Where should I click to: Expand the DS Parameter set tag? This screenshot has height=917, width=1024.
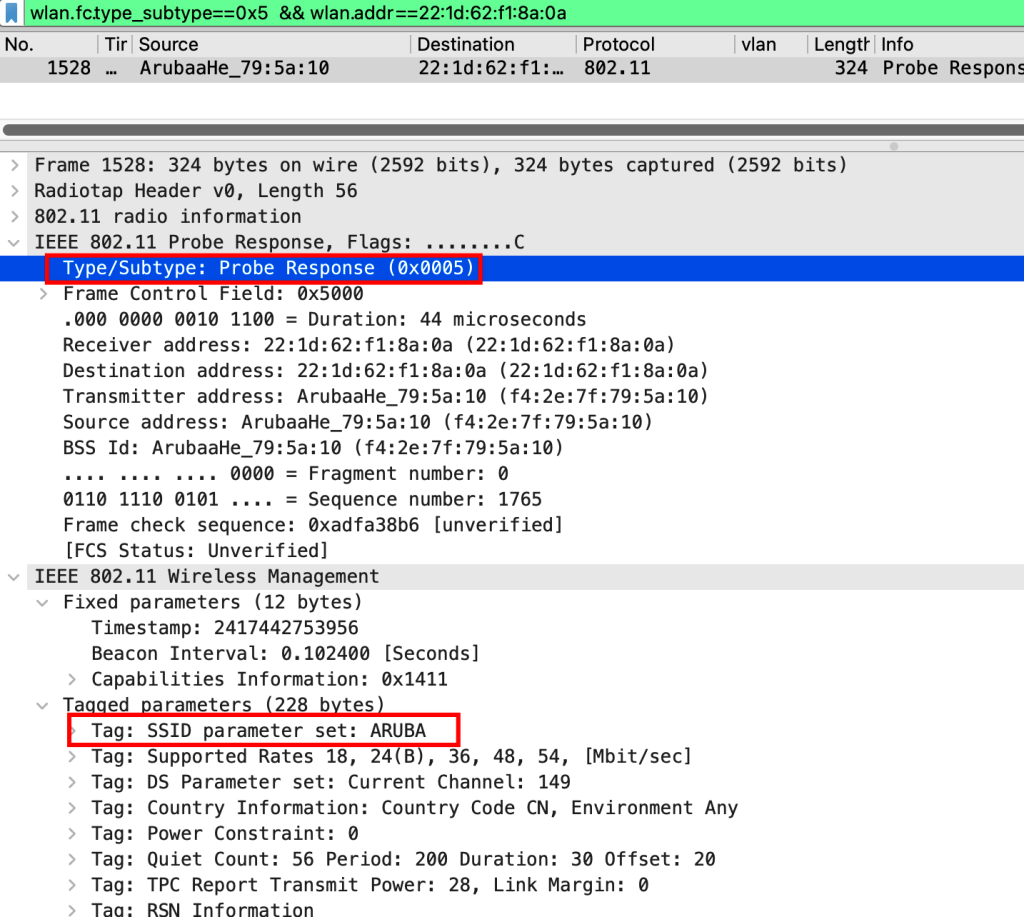click(72, 782)
